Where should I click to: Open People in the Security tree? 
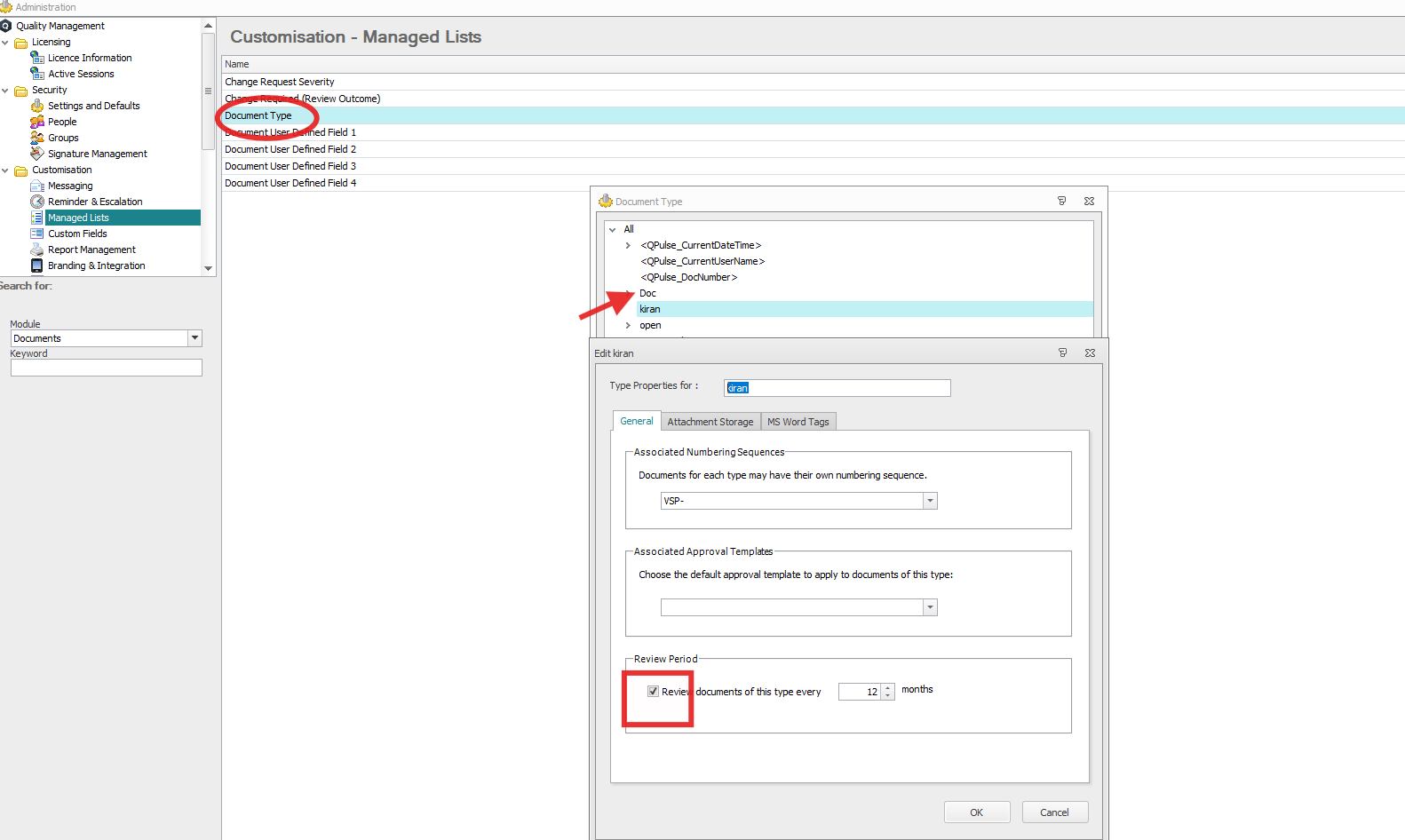click(x=62, y=122)
